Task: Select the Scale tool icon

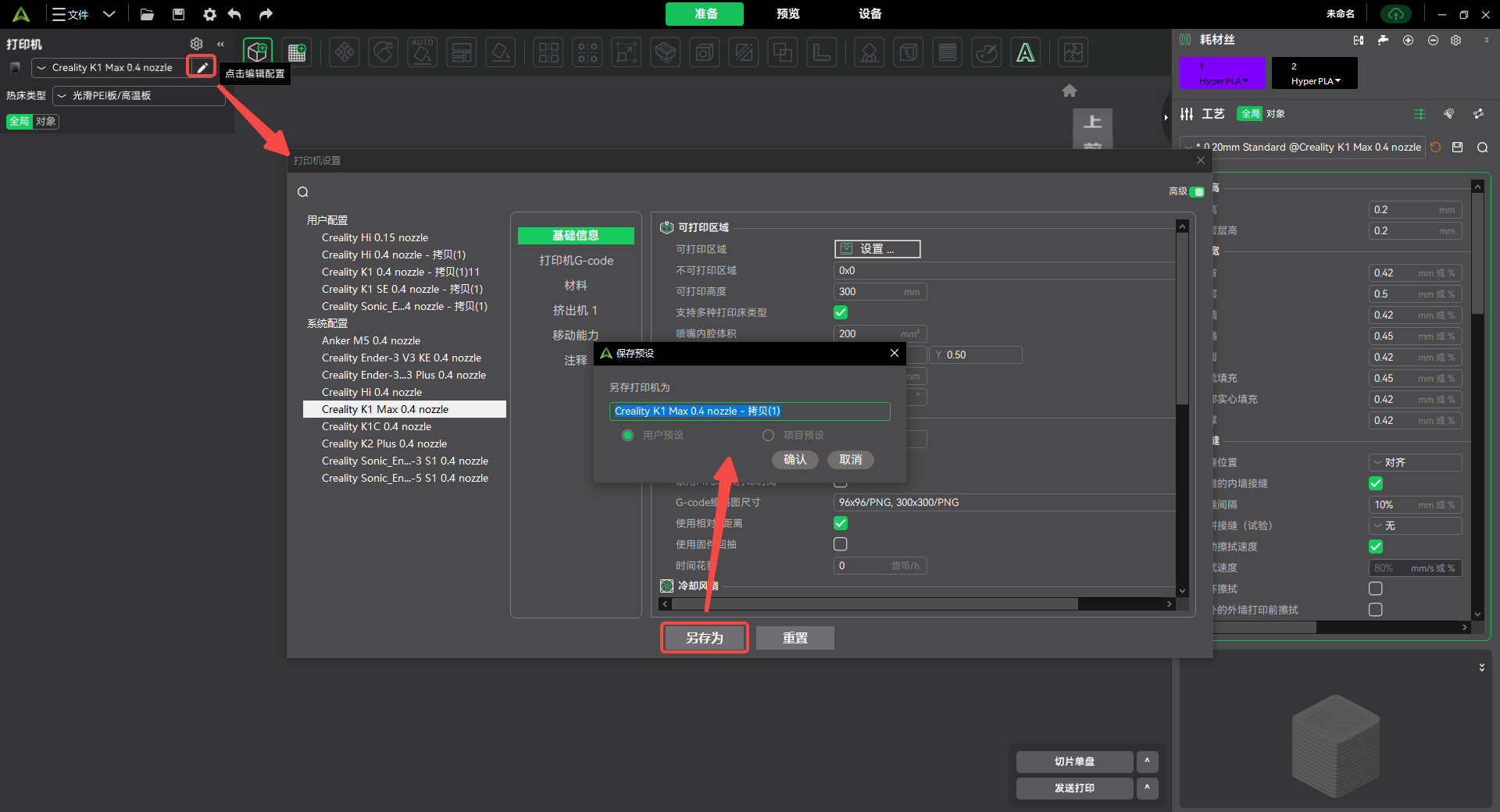Action: (626, 52)
